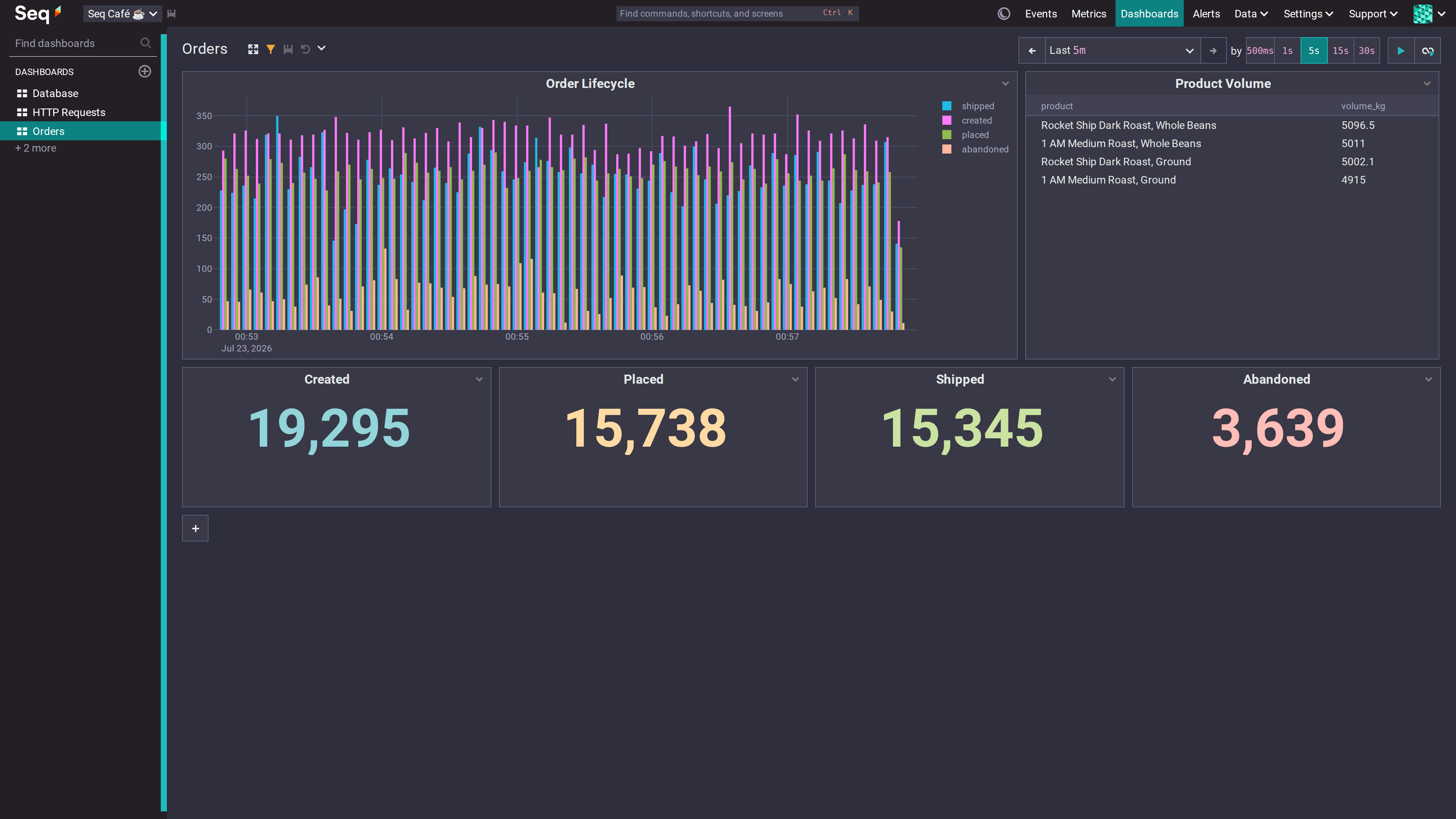The image size is (1456, 819).
Task: Open the Events screen
Action: click(x=1040, y=14)
